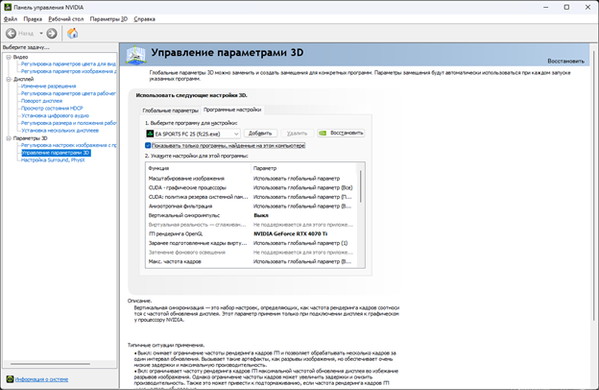This screenshot has height=390, width=599.
Task: Open Регулировка параметров цвета рабочего стола
Action: tap(69, 94)
